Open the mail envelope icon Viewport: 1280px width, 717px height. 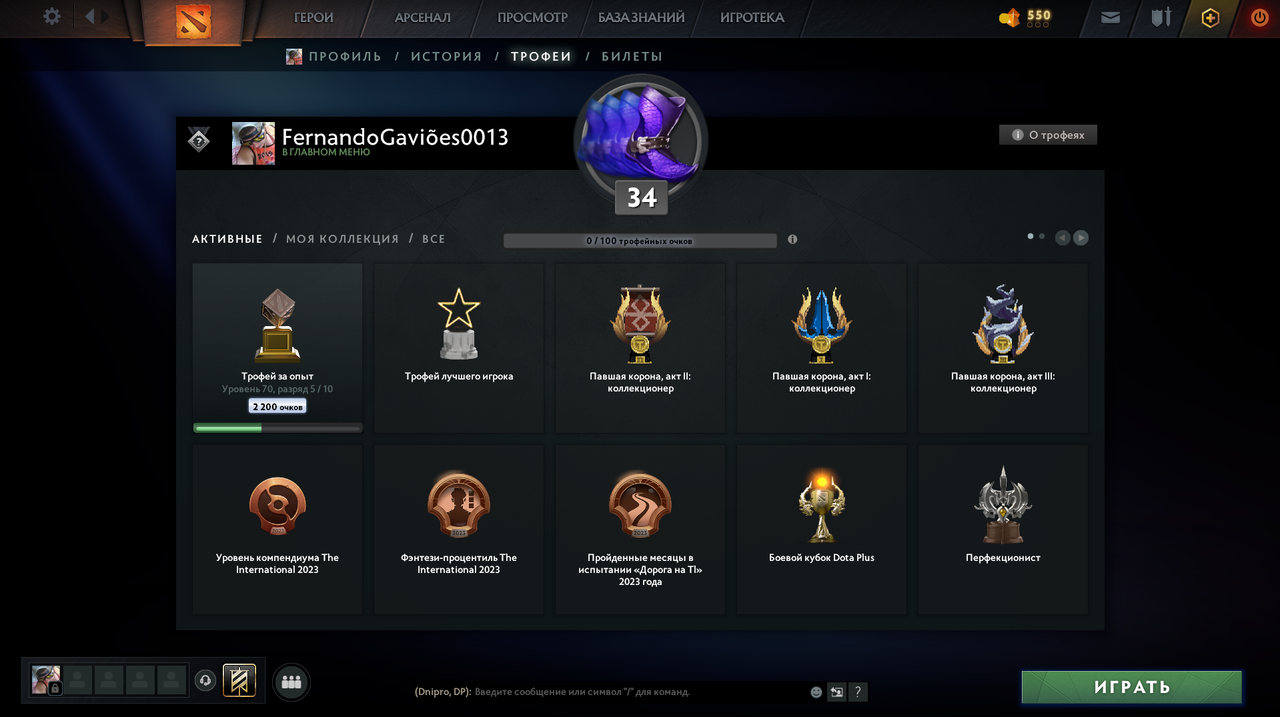1110,17
